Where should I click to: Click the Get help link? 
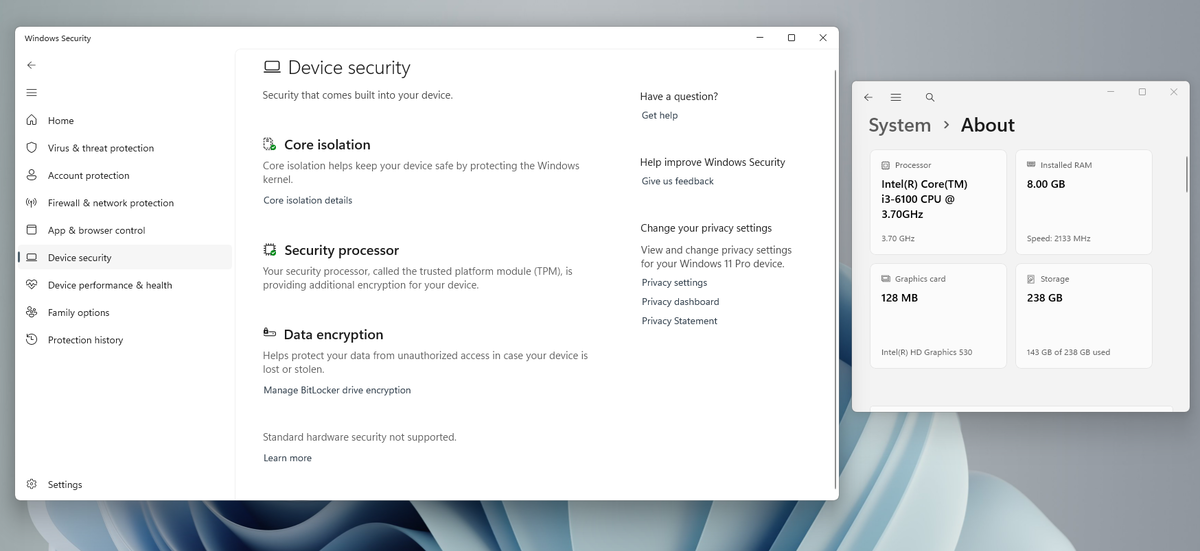pos(660,115)
